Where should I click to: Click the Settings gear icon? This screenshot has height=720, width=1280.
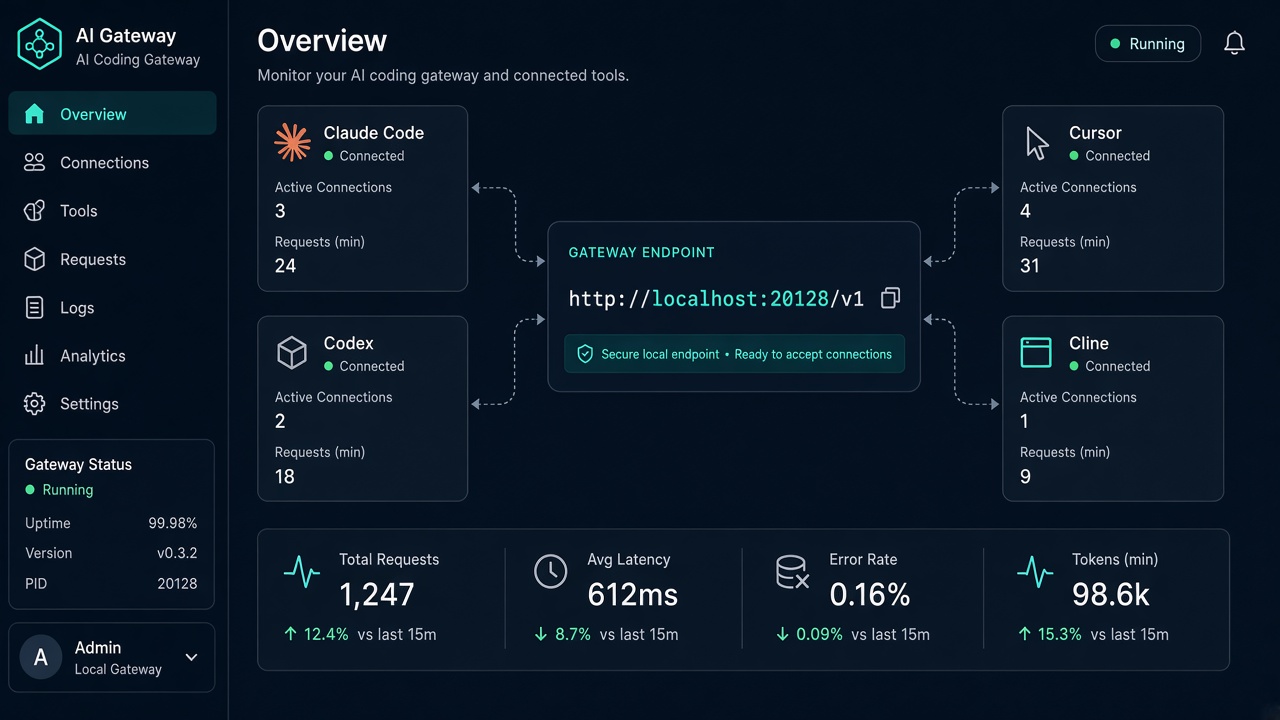pyautogui.click(x=35, y=404)
